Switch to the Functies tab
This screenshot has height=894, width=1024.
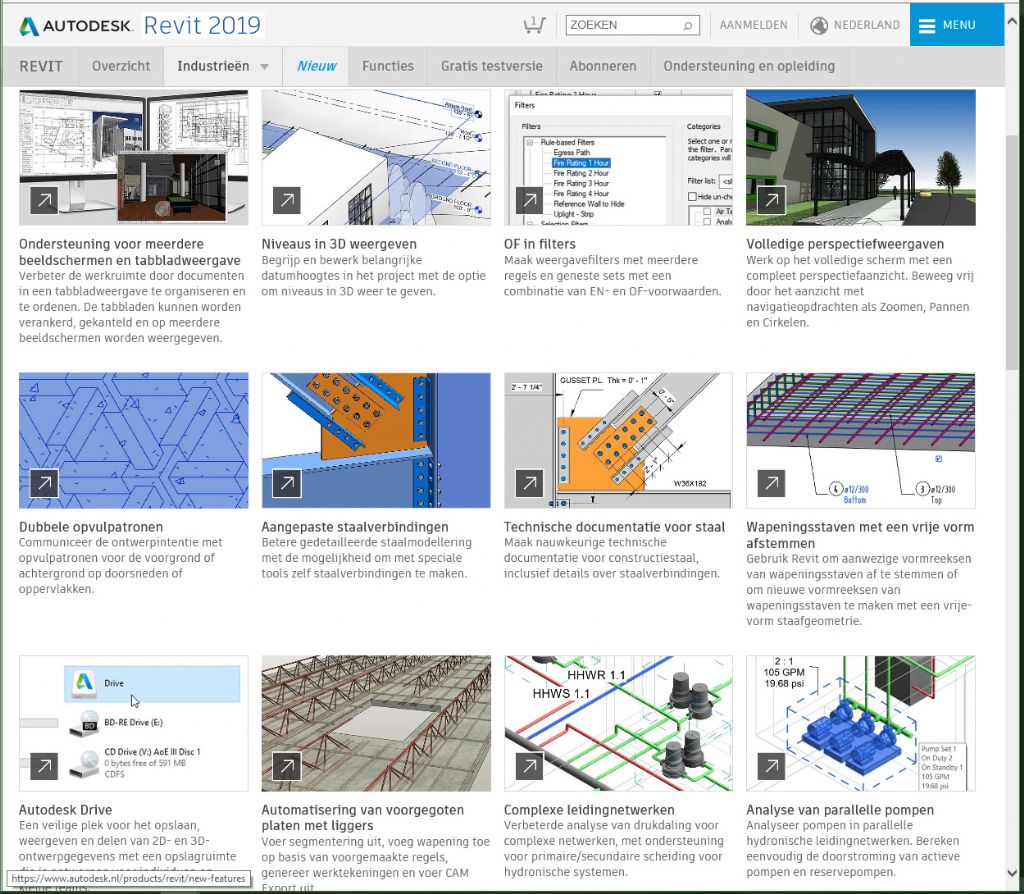pos(388,66)
